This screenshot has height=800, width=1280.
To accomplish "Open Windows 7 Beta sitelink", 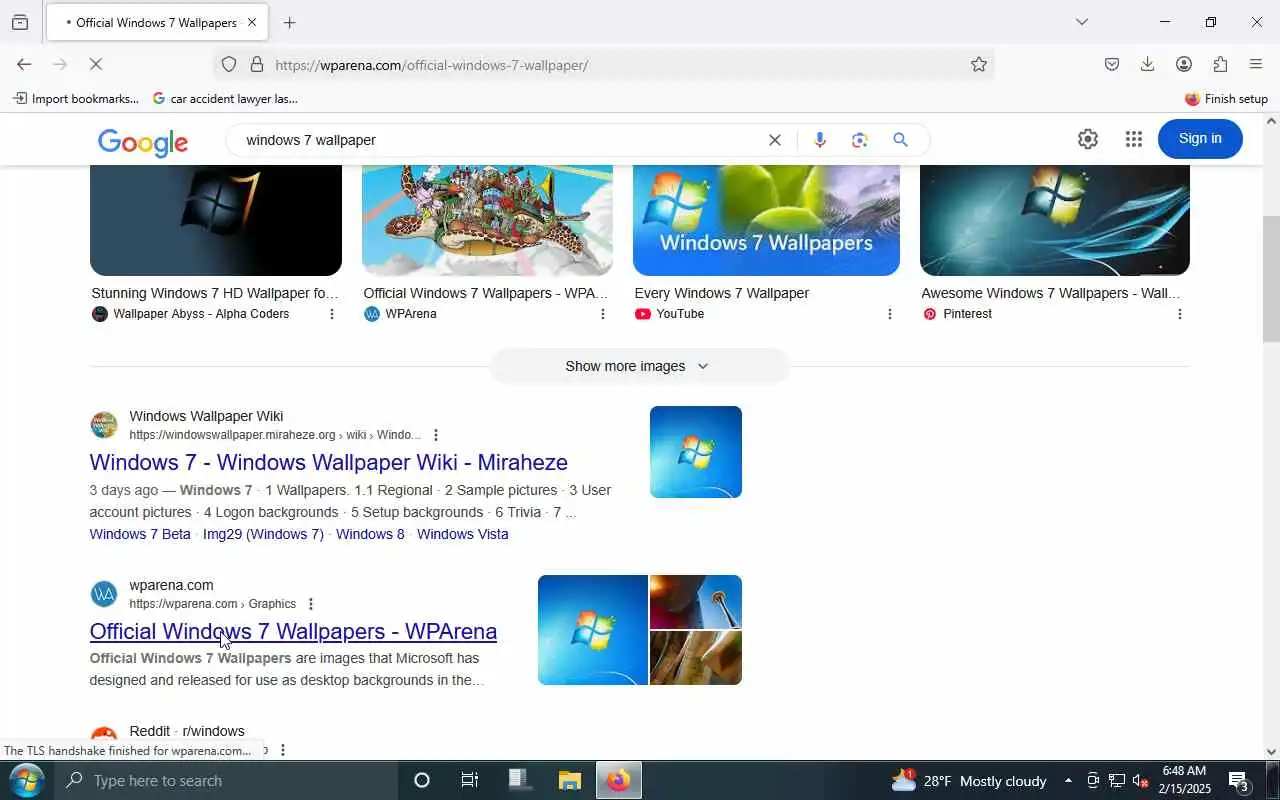I will click(140, 534).
